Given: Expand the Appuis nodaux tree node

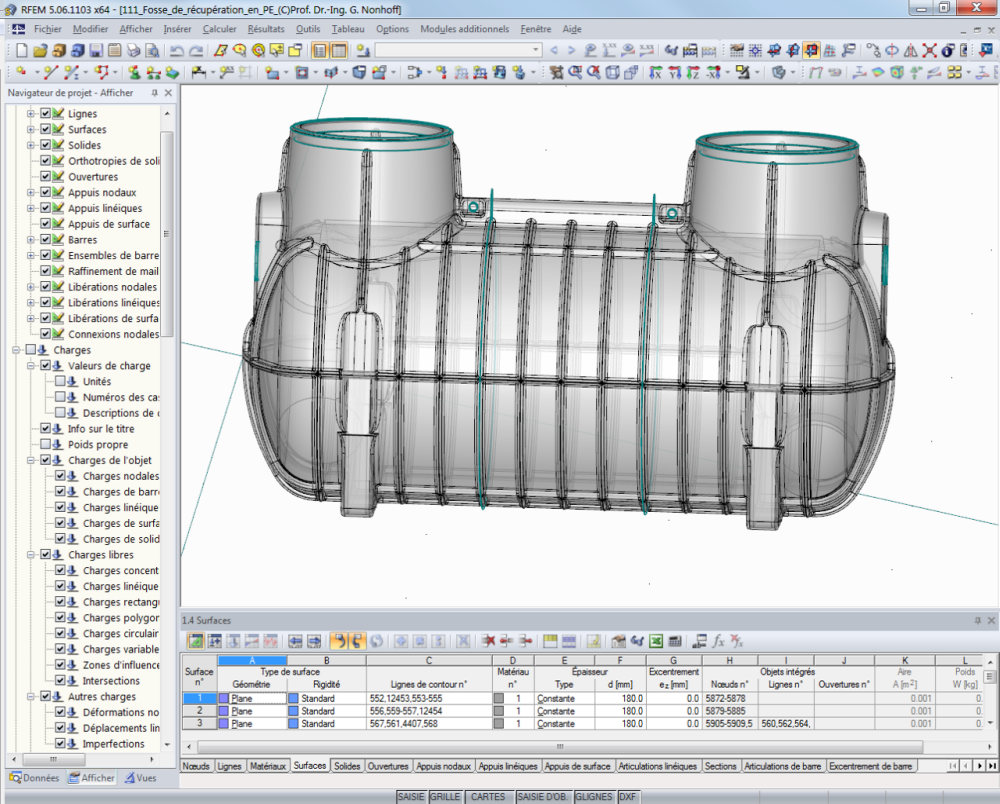Looking at the screenshot, I should tap(31, 193).
